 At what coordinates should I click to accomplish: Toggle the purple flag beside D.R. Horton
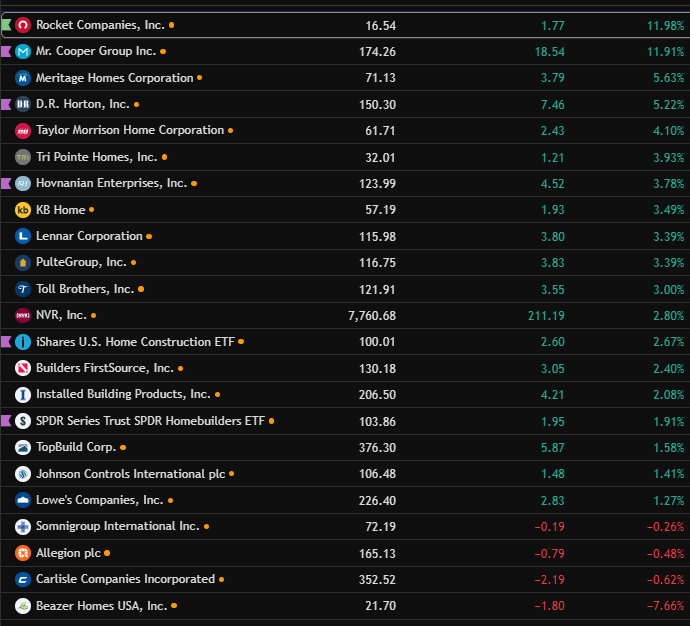click(6, 104)
